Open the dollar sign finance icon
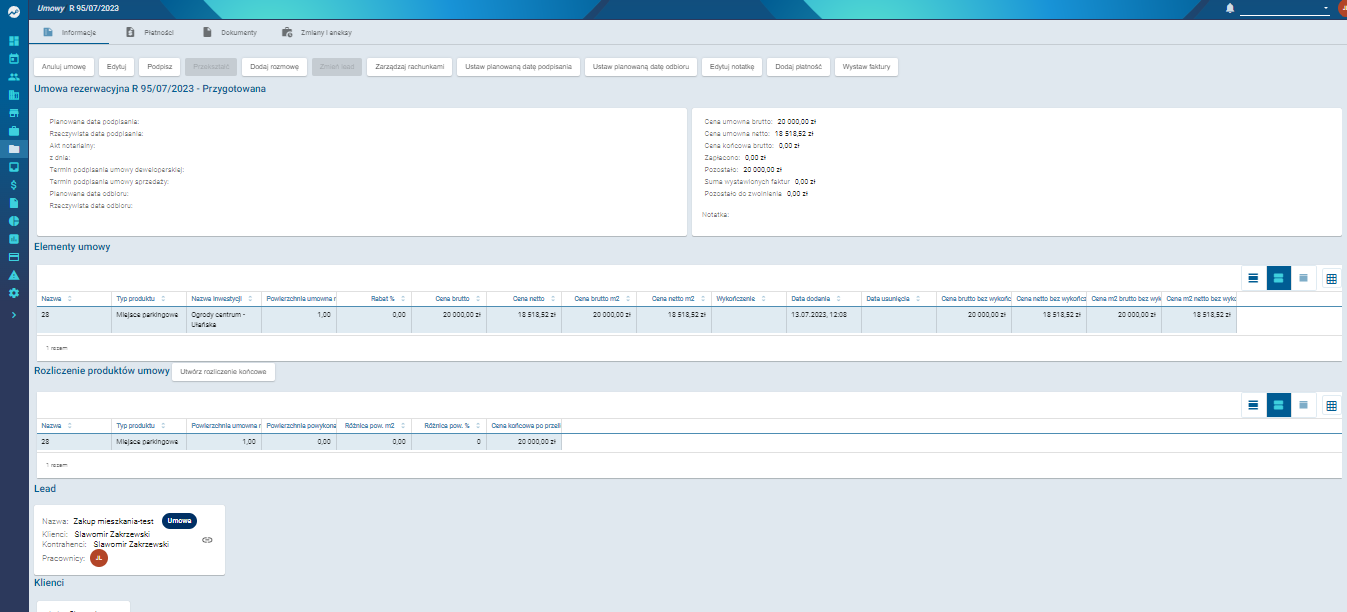 click(14, 185)
